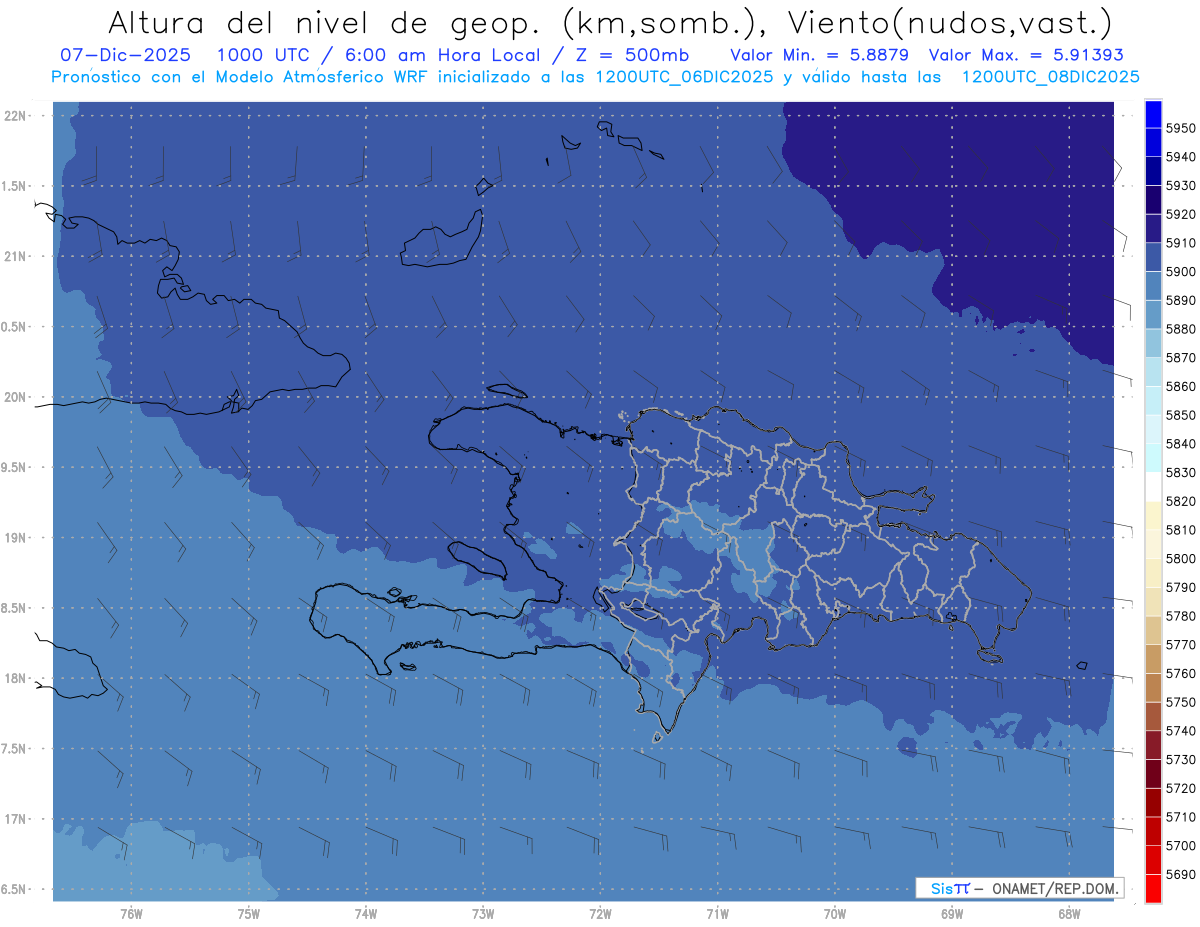The image size is (1200, 927).
Task: Click the colorbar label 5710
Action: click(1181, 816)
